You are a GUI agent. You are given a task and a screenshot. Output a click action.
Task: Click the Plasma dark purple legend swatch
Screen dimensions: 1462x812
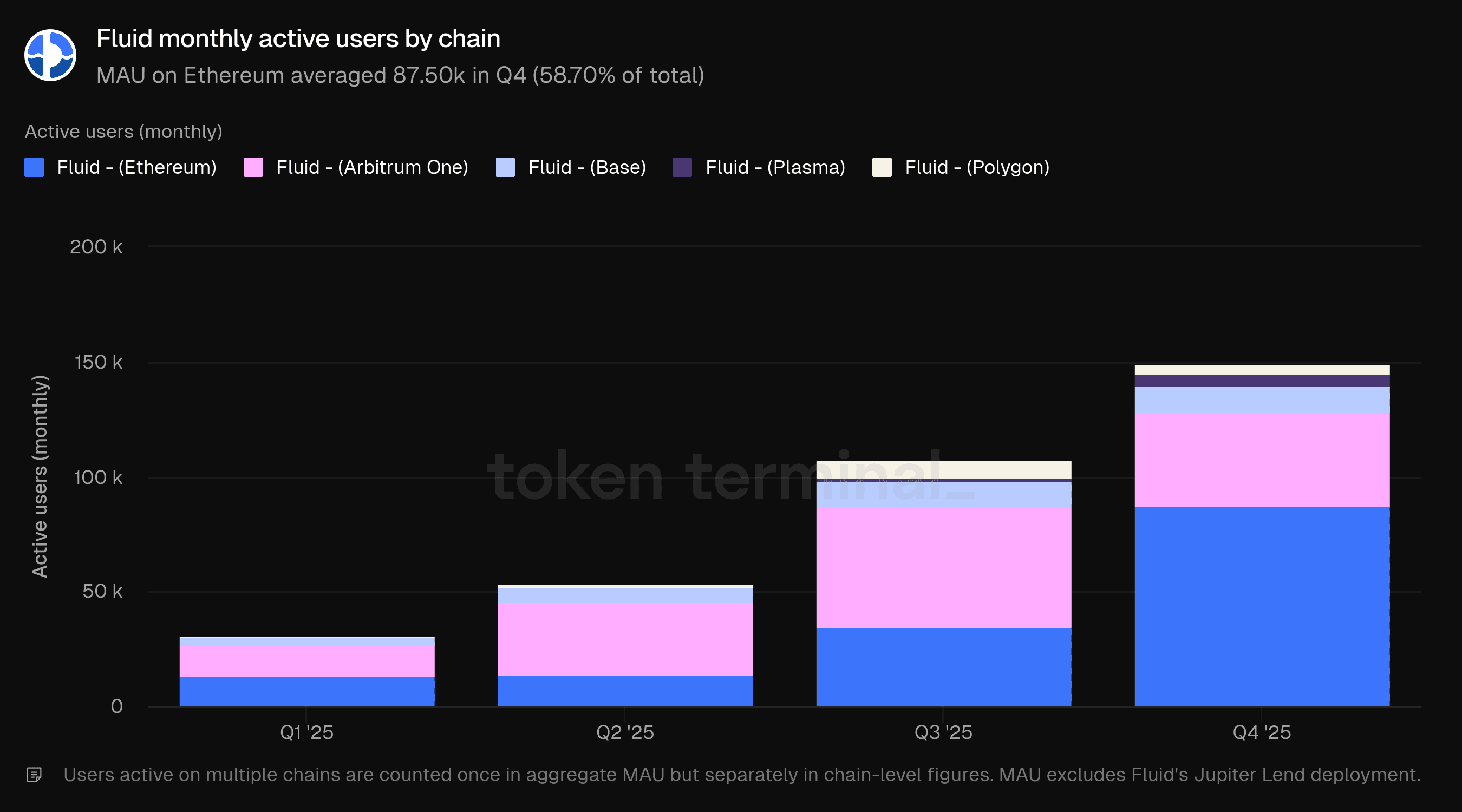click(x=682, y=167)
